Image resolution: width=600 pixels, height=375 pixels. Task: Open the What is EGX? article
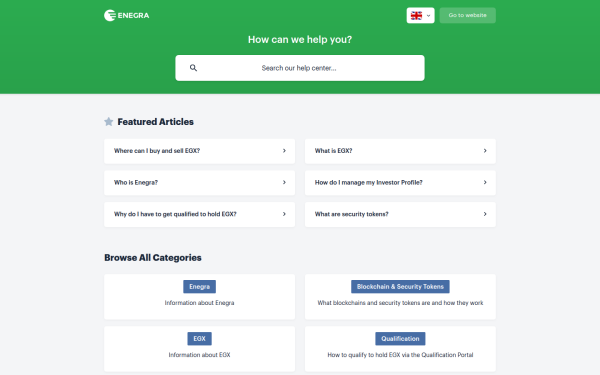tap(400, 151)
